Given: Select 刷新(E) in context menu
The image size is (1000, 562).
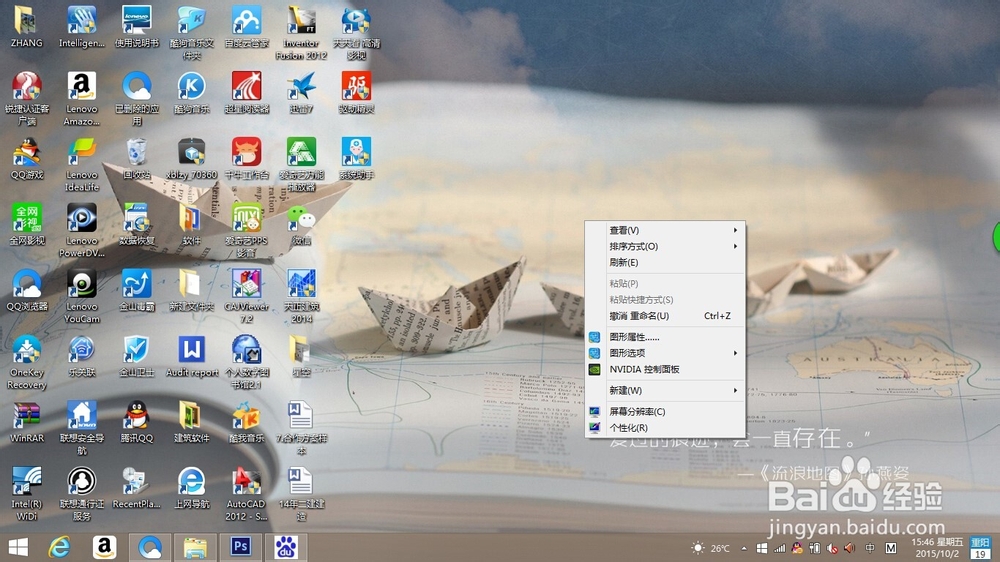Looking at the screenshot, I should click(x=665, y=262).
